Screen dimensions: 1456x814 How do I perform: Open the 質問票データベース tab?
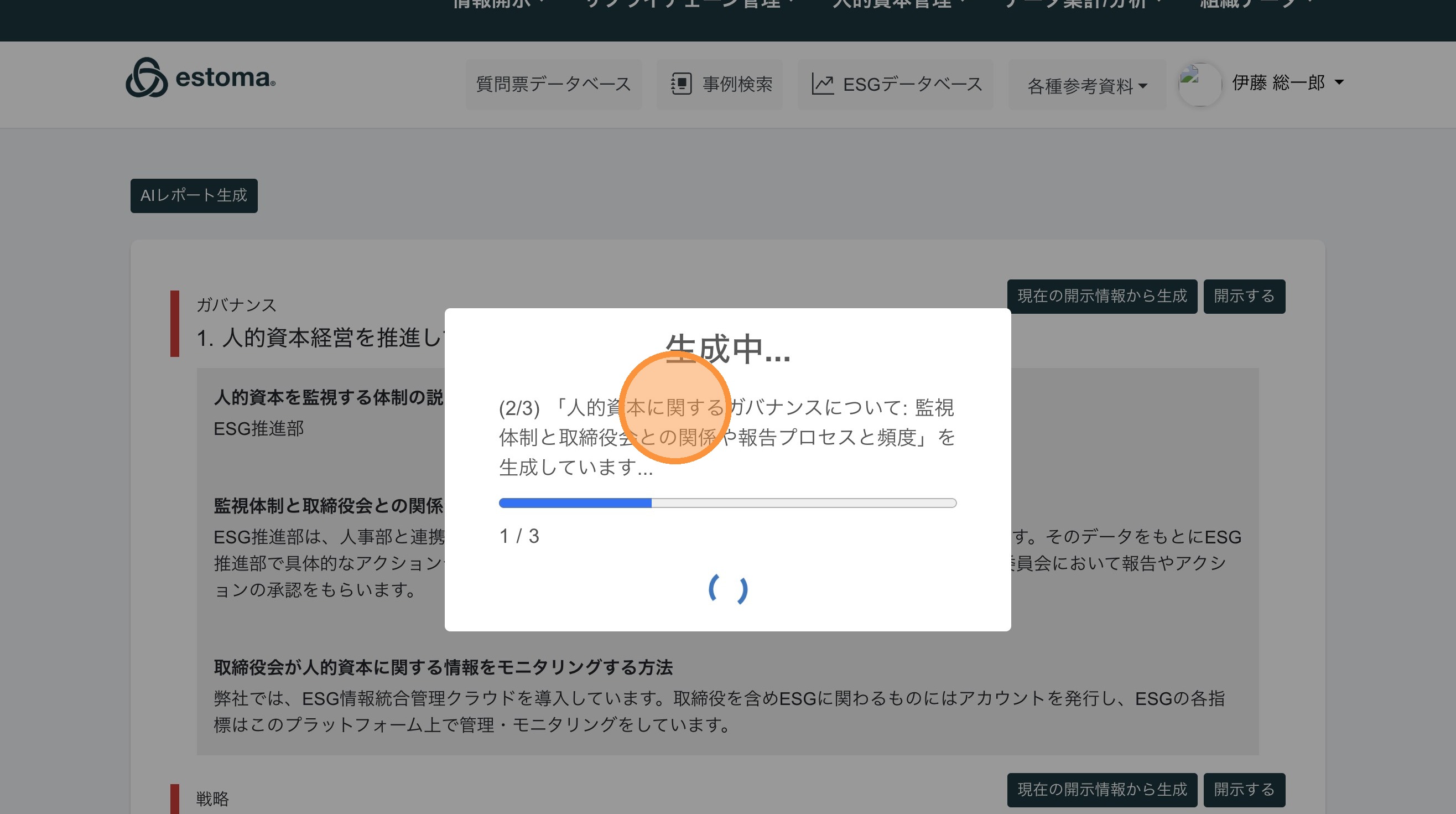click(553, 84)
